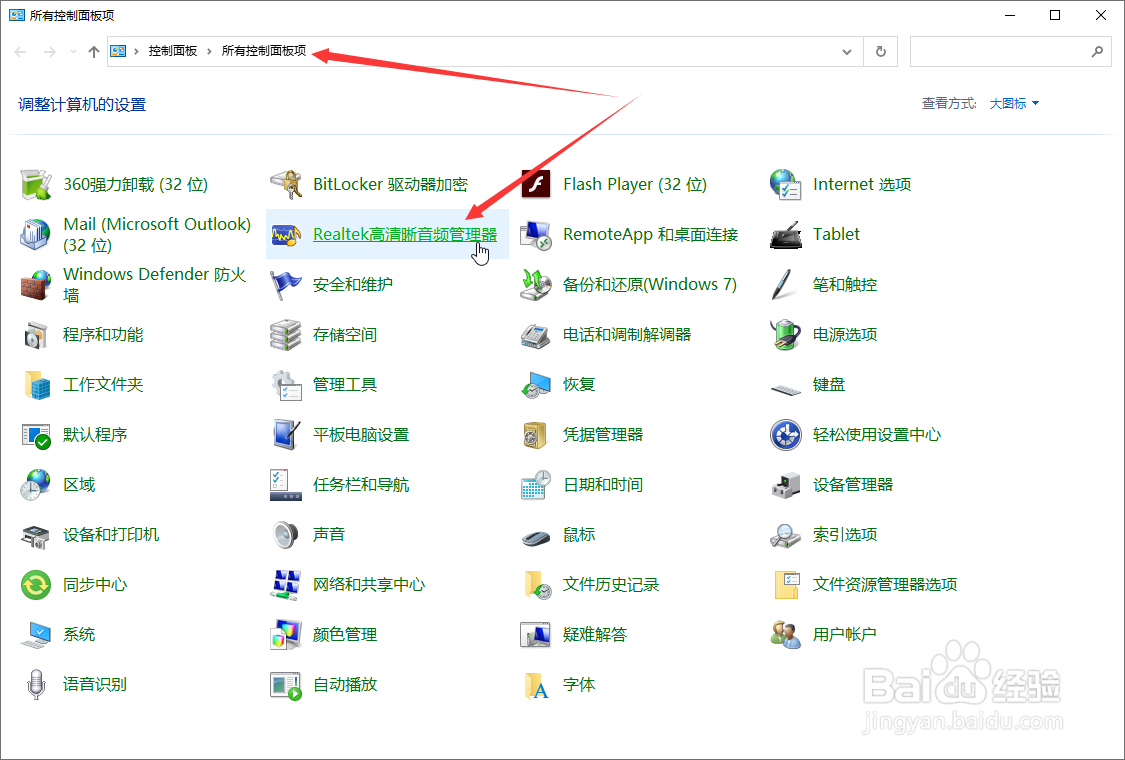Open the 文件历史记录 link
Image resolution: width=1125 pixels, height=760 pixels.
pos(611,585)
